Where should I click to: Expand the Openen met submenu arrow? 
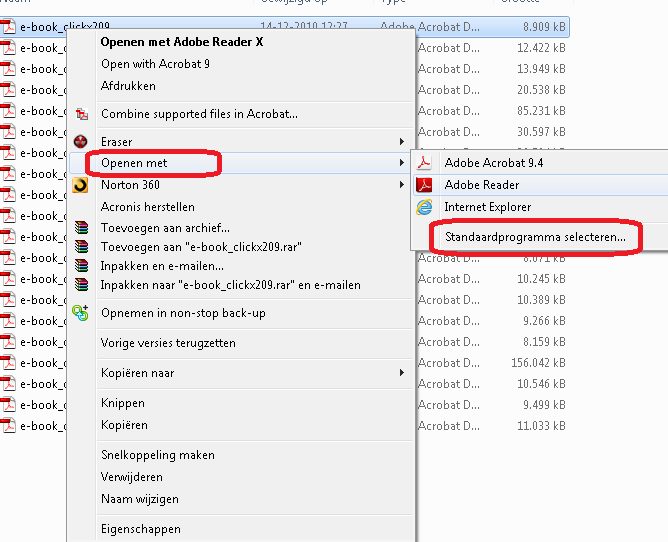point(401,163)
